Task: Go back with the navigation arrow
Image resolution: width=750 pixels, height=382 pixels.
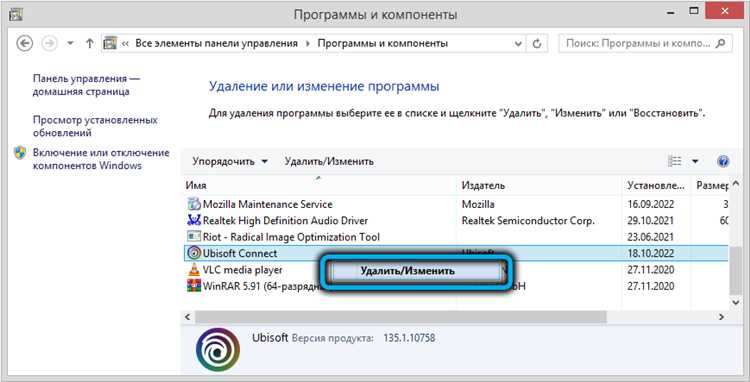Action: tap(24, 44)
